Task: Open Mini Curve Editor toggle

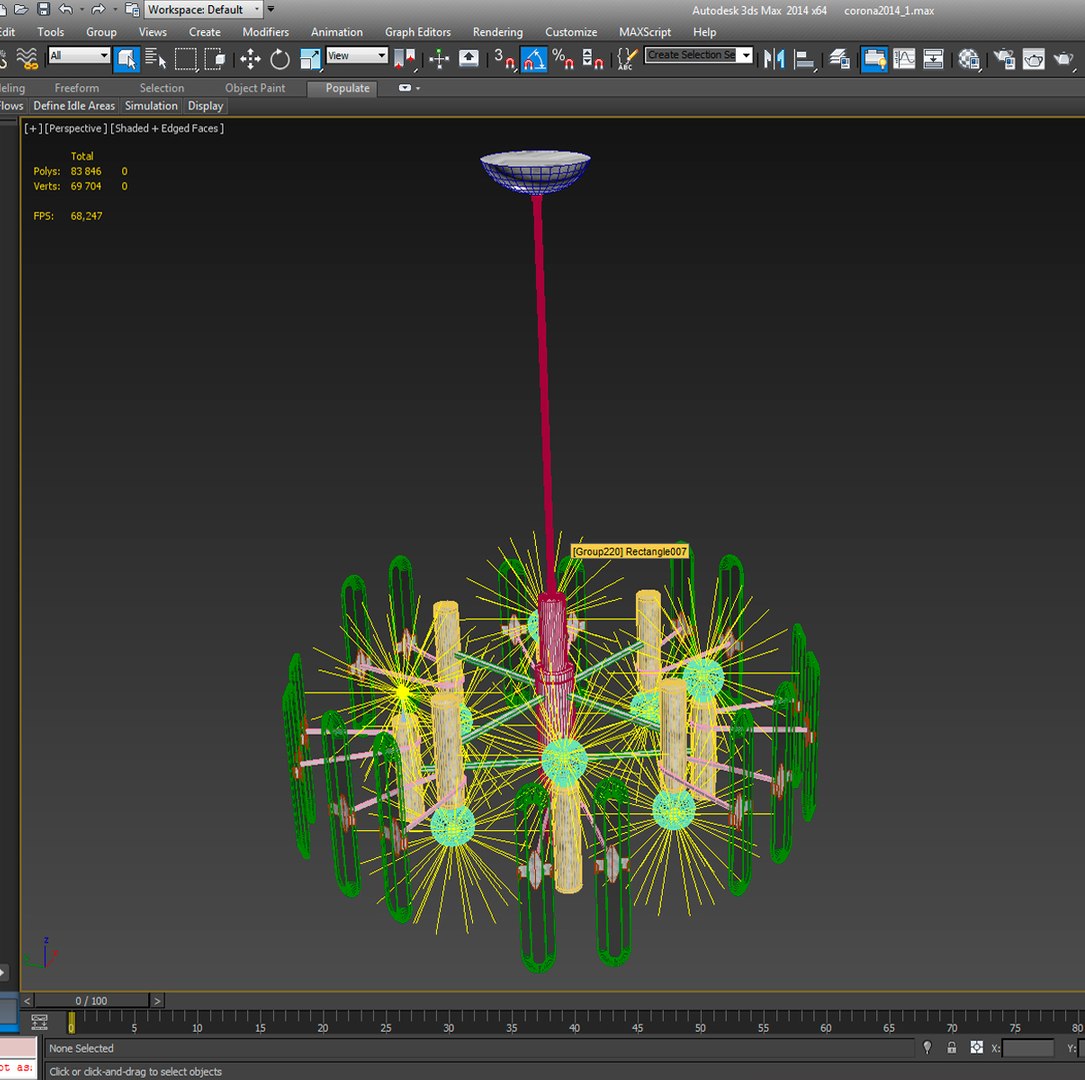Action: coord(39,1022)
